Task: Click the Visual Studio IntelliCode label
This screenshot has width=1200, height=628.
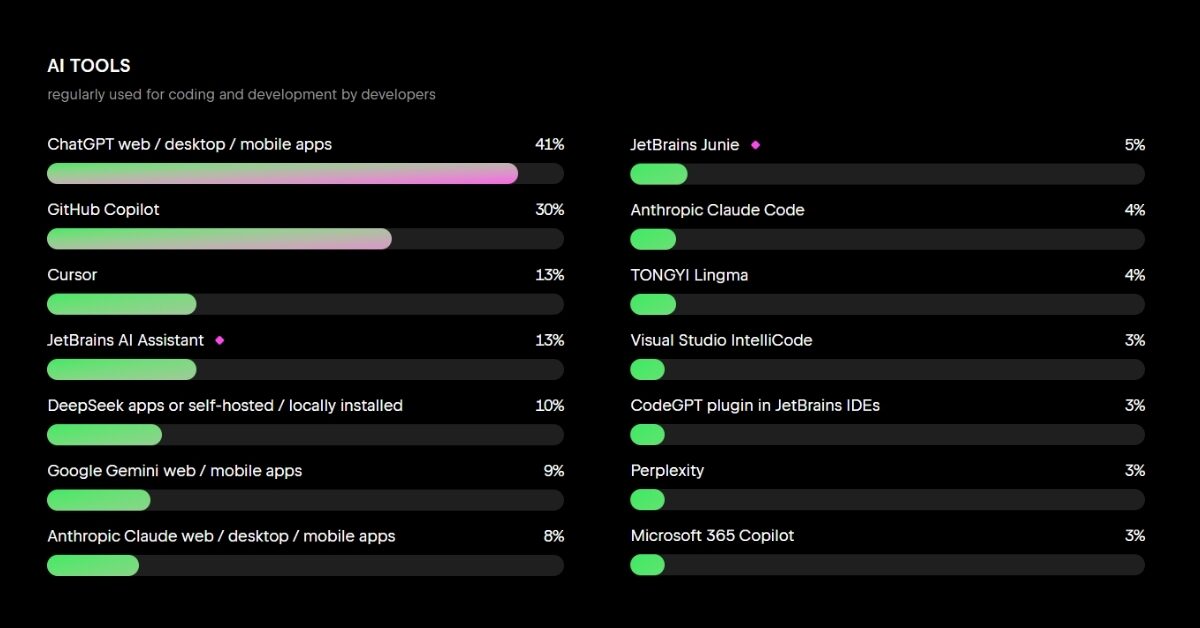Action: tap(721, 340)
